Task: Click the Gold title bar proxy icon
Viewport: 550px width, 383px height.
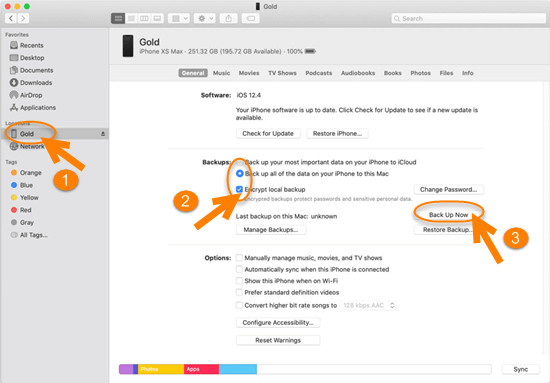Action: pyautogui.click(x=258, y=6)
